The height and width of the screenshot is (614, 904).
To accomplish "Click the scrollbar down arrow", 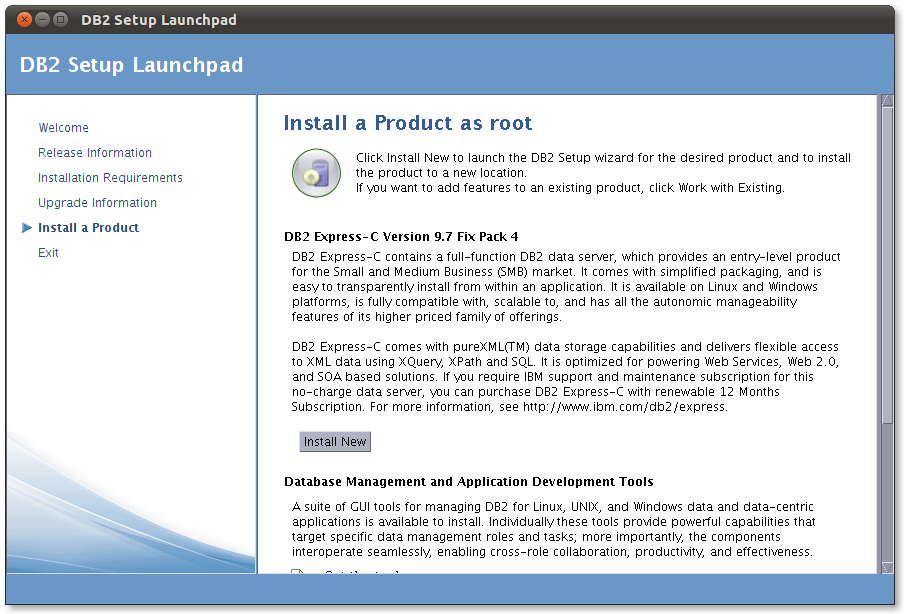I will (887, 568).
